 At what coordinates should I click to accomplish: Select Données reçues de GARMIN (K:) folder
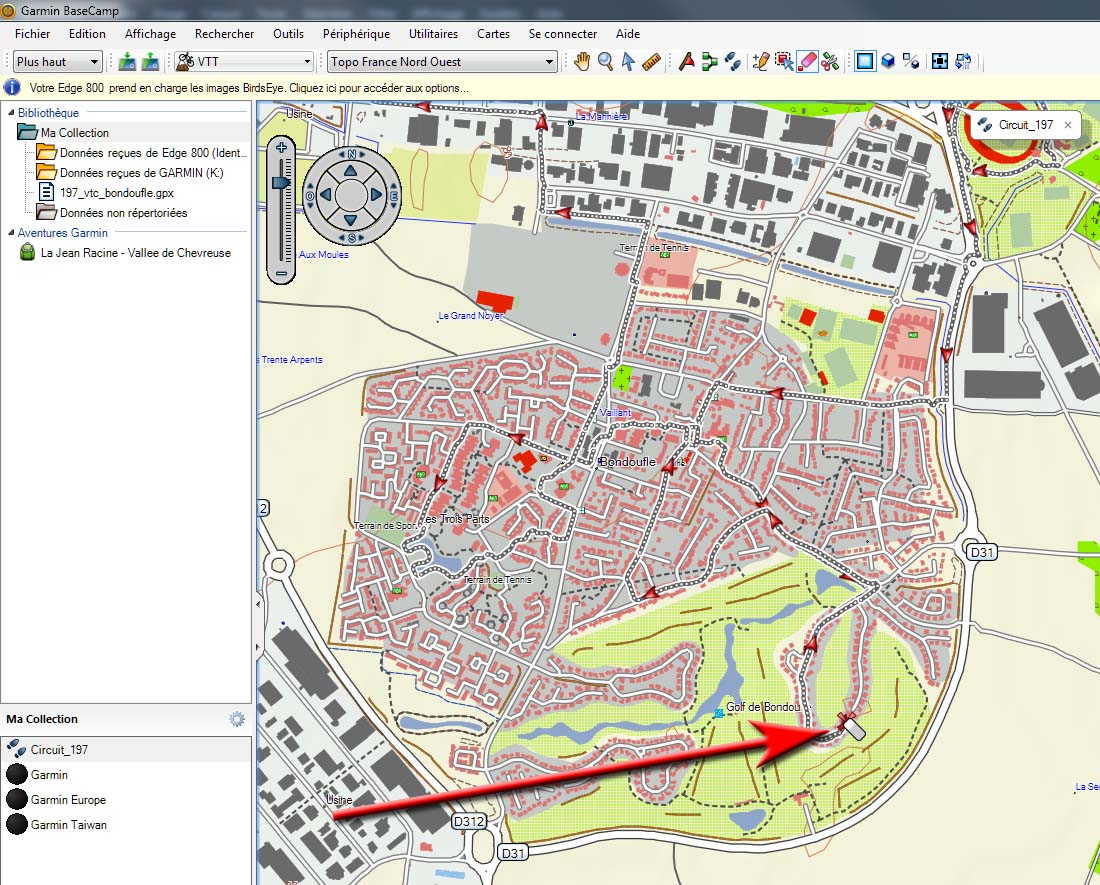point(141,173)
